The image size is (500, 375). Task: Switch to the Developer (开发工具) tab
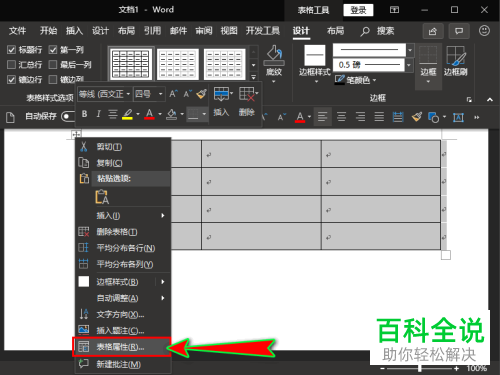point(263,31)
